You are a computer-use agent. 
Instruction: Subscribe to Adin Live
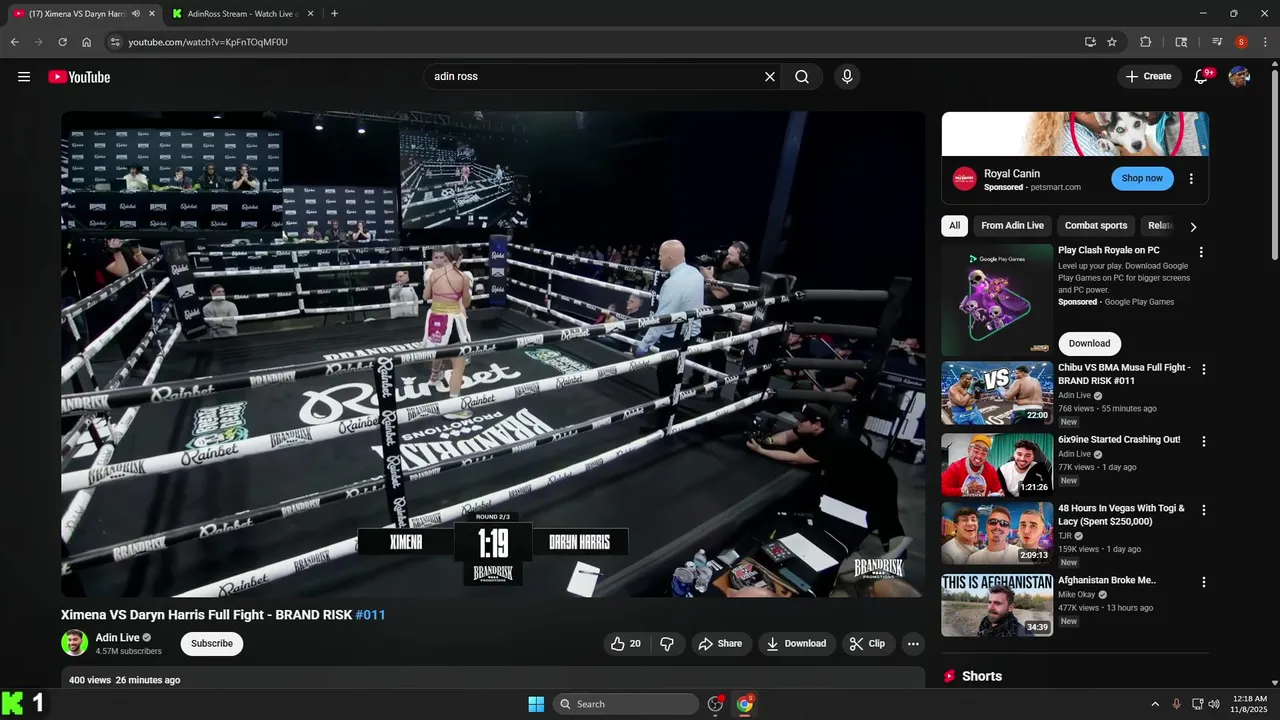212,644
